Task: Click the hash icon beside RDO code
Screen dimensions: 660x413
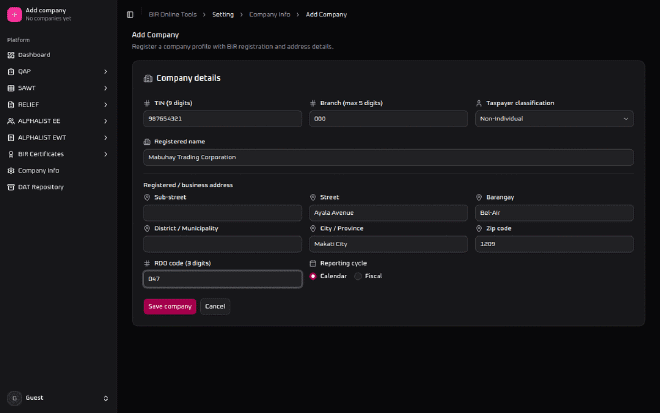Action: pos(147,264)
